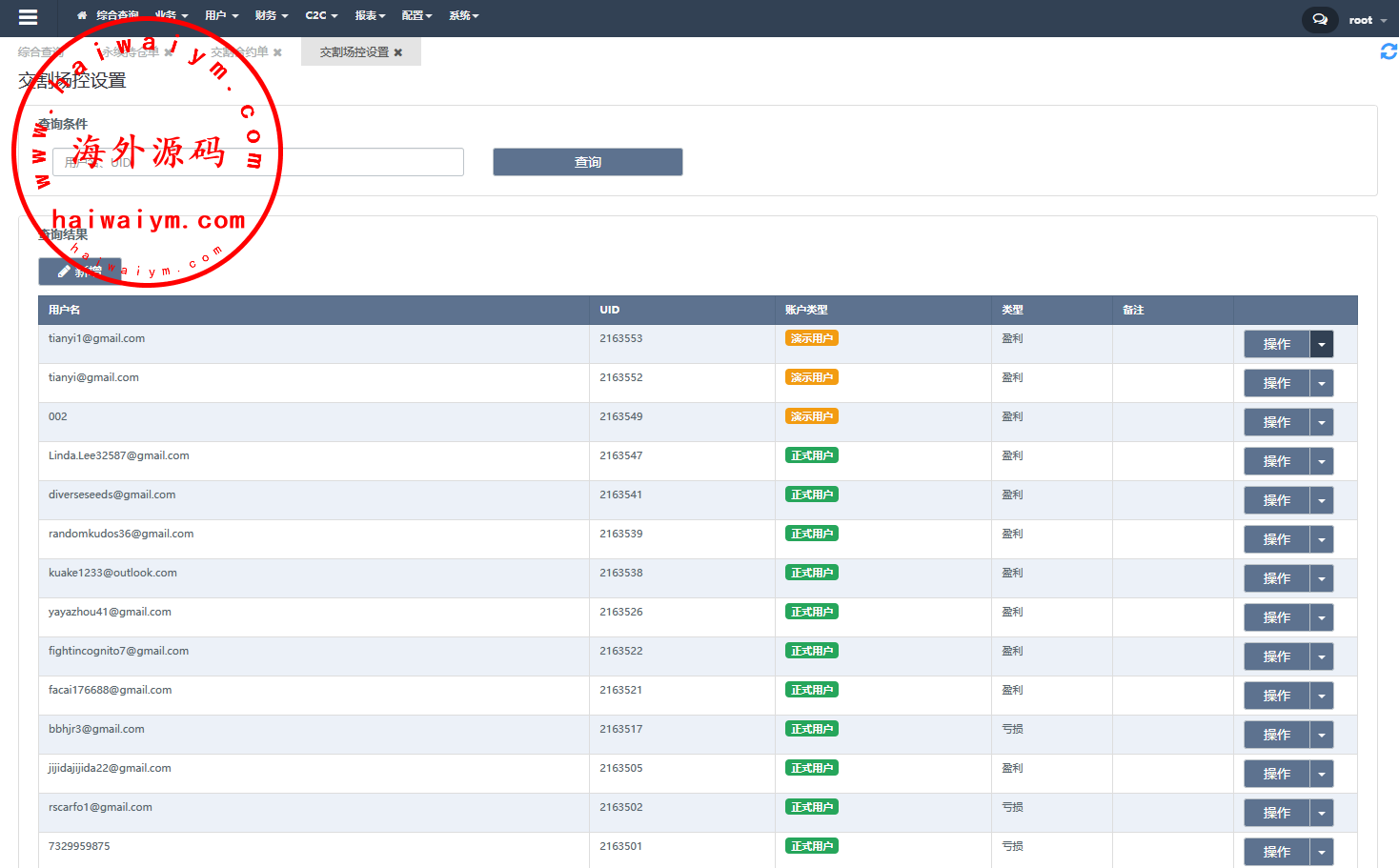The image size is (1399, 868).
Task: Expand action dropdown arrow for tianyi1@gmail.com
Action: (x=1321, y=344)
